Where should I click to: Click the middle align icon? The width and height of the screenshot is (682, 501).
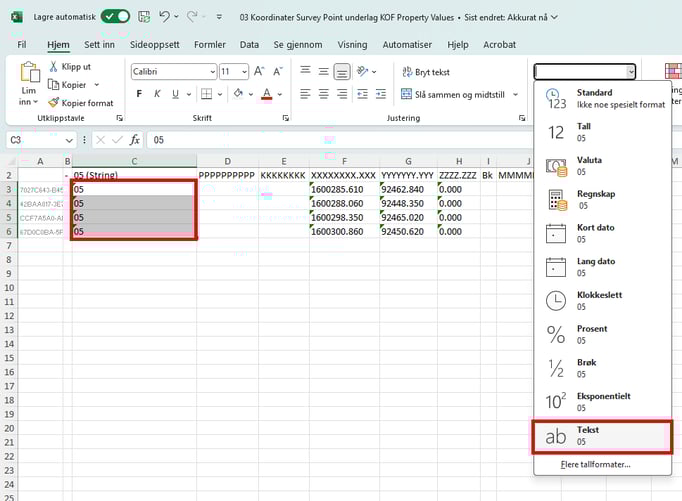click(324, 71)
